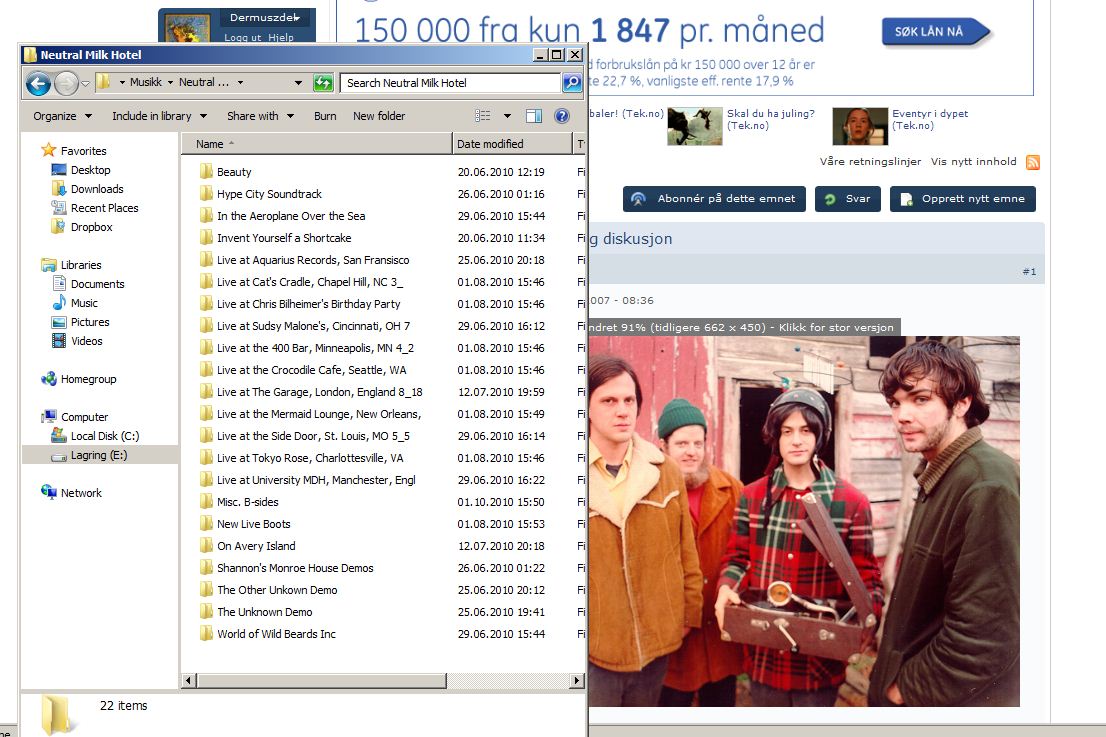Click the Musikk breadcrumb segment
Screen dimensions: 1106x737
[x=145, y=83]
